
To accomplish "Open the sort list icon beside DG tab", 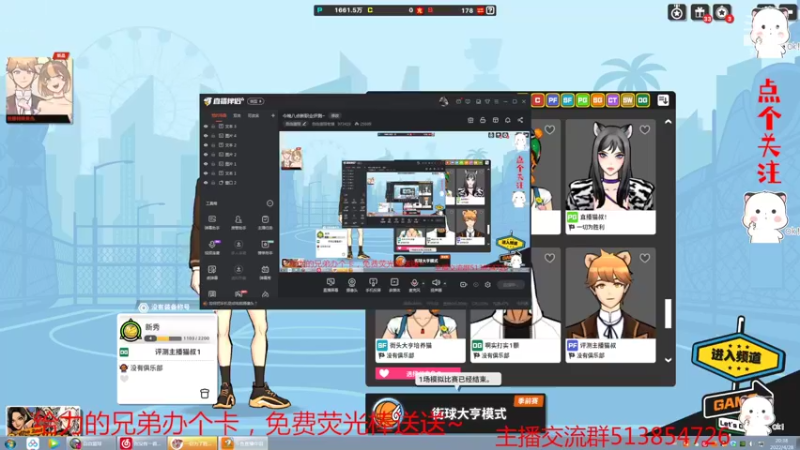I will pos(663,101).
